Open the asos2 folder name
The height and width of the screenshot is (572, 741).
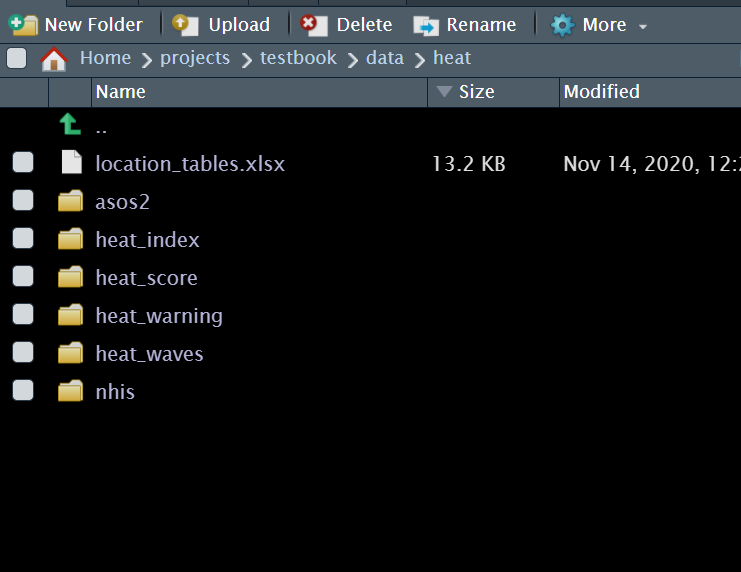pyautogui.click(x=122, y=202)
